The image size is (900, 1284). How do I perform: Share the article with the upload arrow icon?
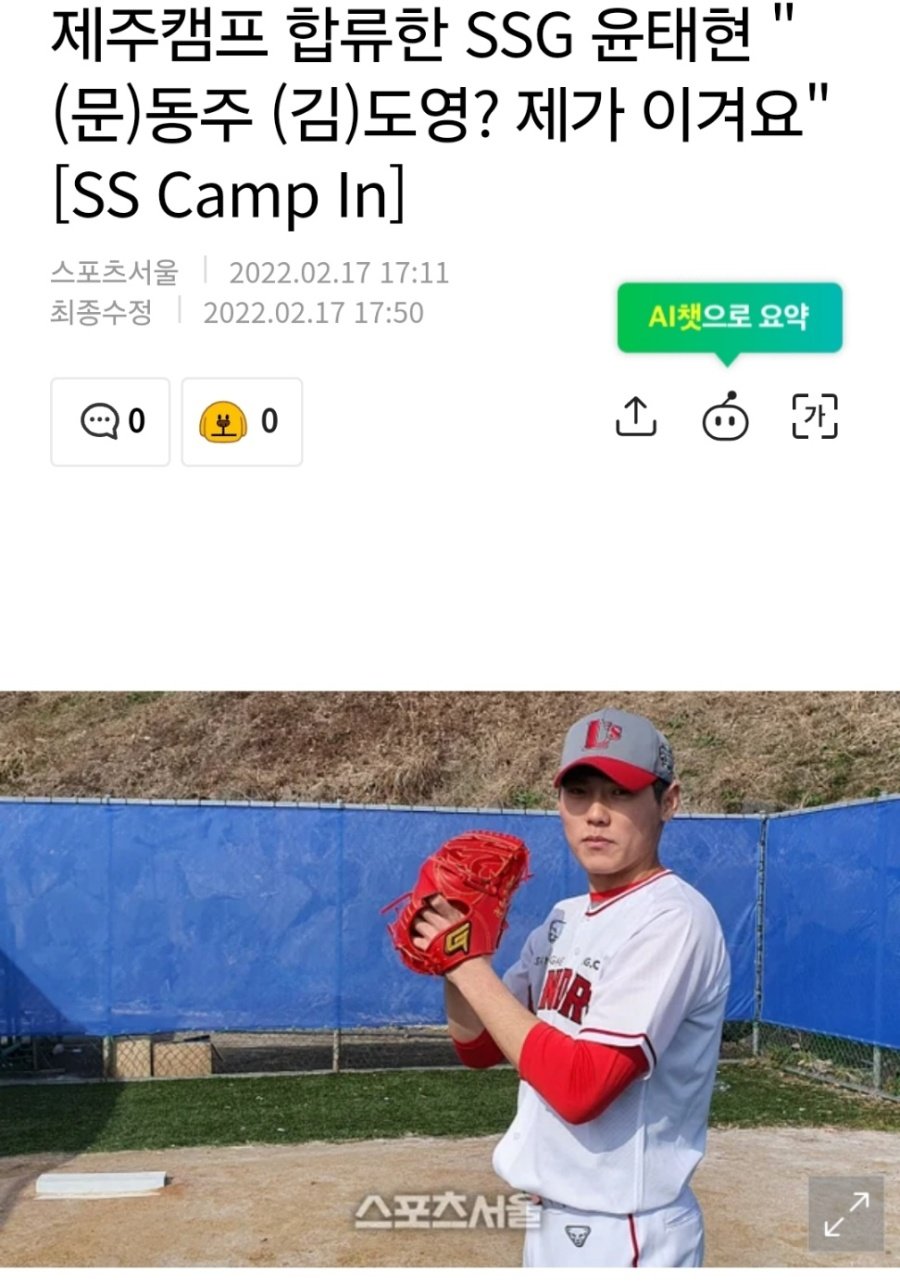[x=636, y=417]
